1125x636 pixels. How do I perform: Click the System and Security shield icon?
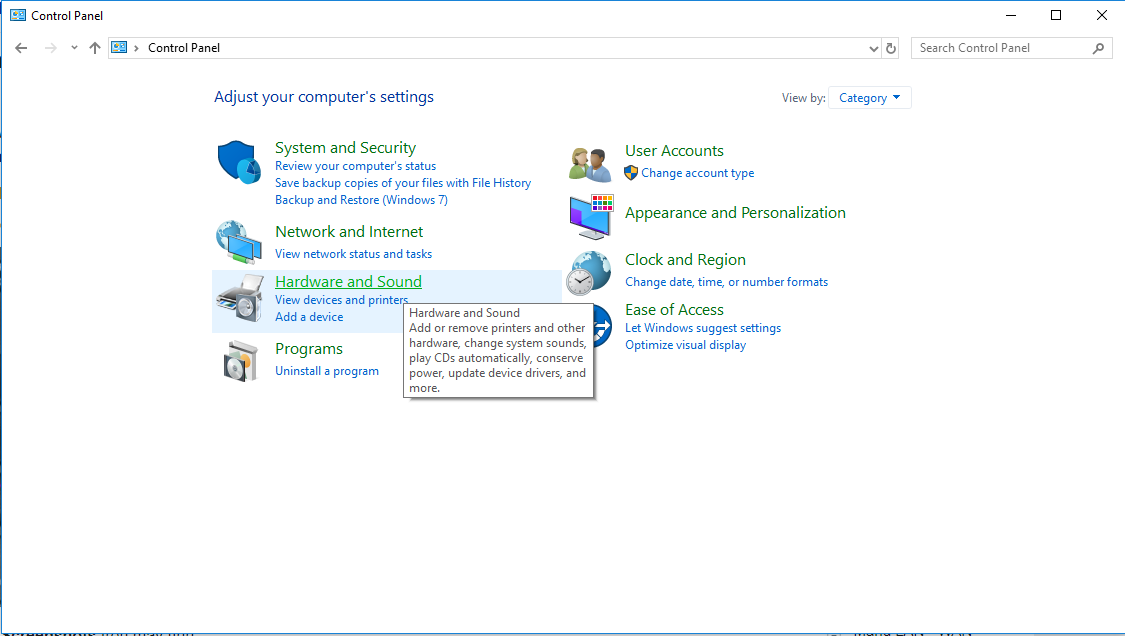[240, 162]
